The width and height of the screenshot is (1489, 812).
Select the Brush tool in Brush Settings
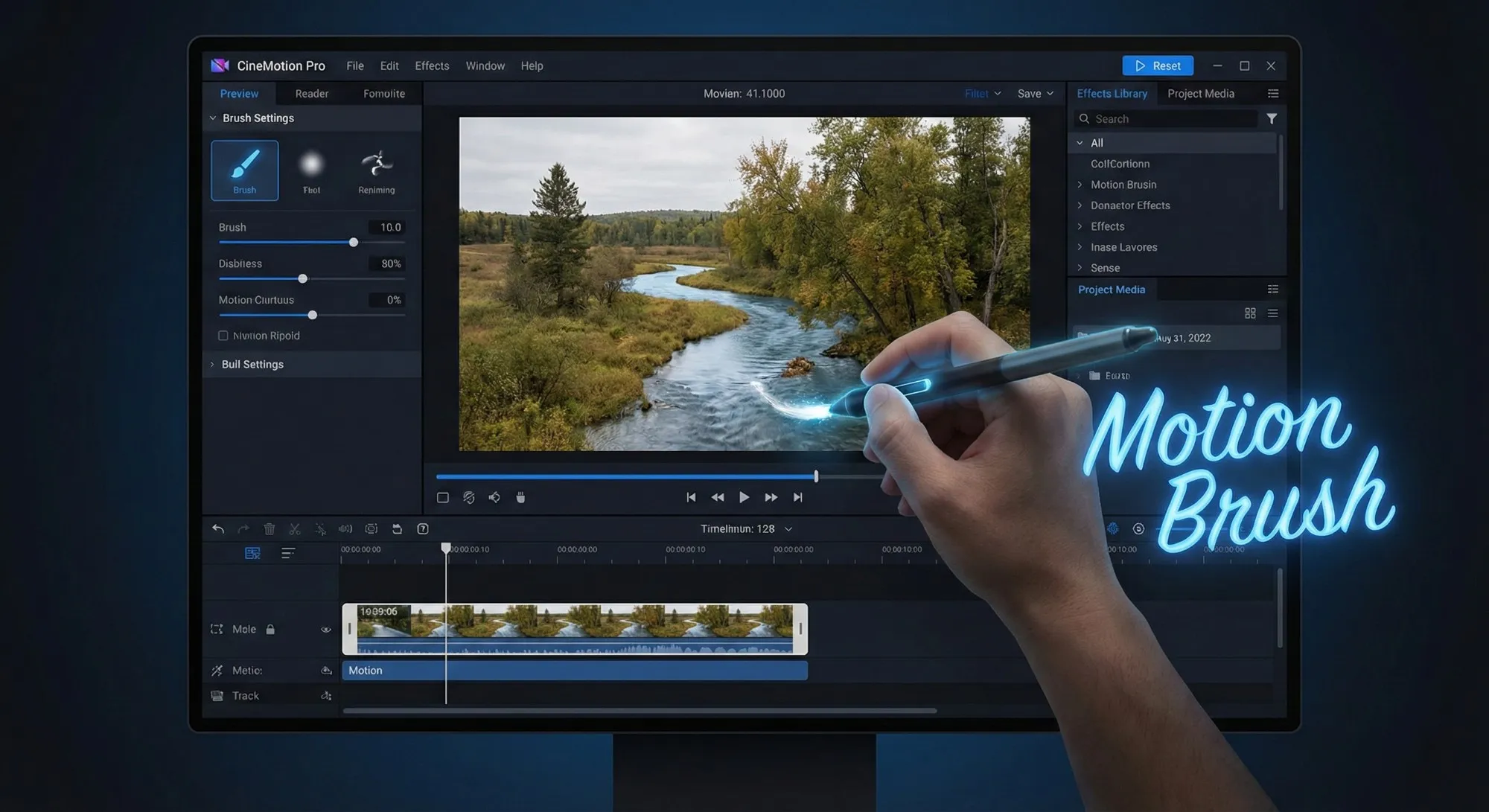(244, 170)
